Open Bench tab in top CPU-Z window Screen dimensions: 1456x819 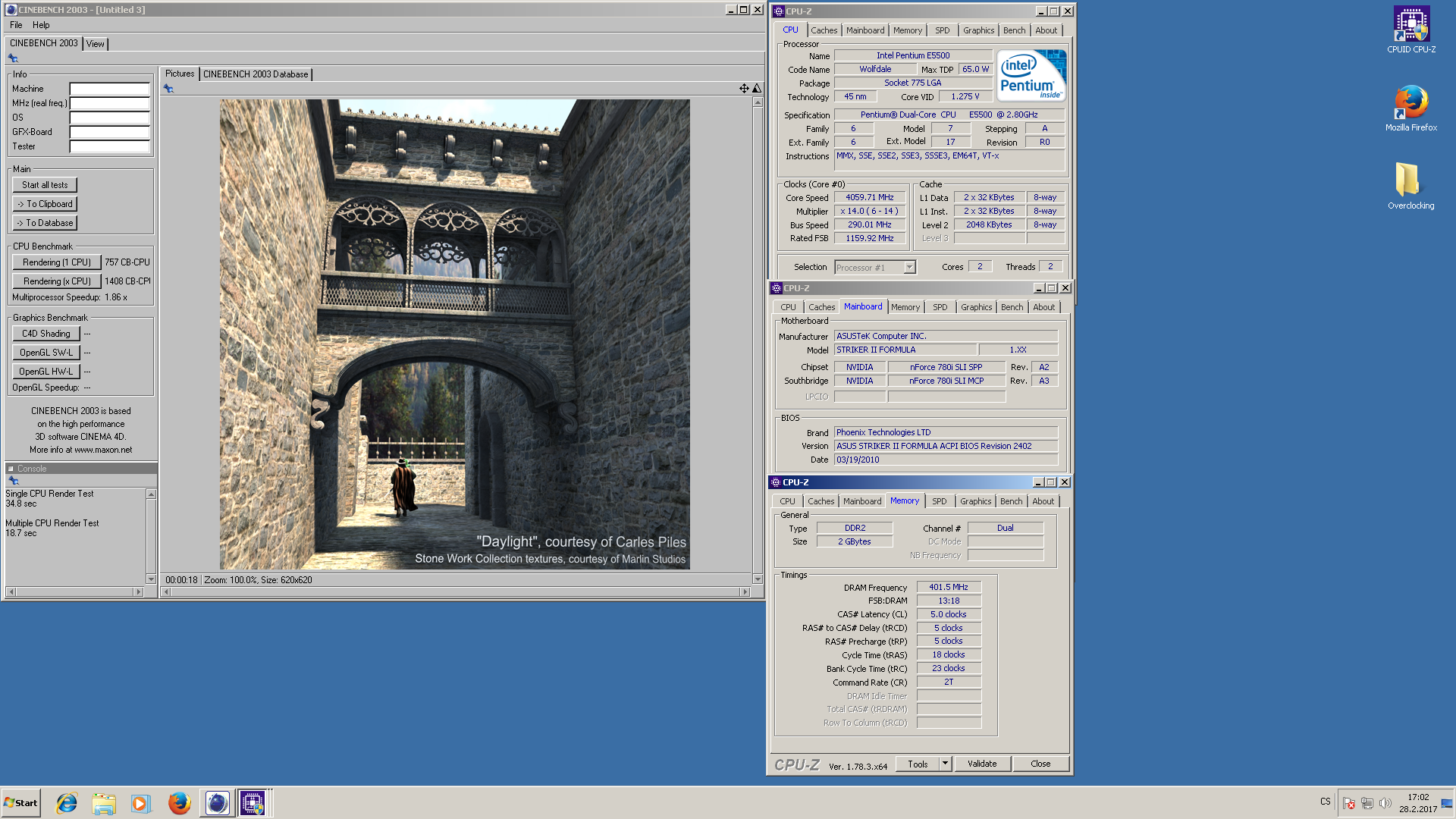tap(1014, 30)
